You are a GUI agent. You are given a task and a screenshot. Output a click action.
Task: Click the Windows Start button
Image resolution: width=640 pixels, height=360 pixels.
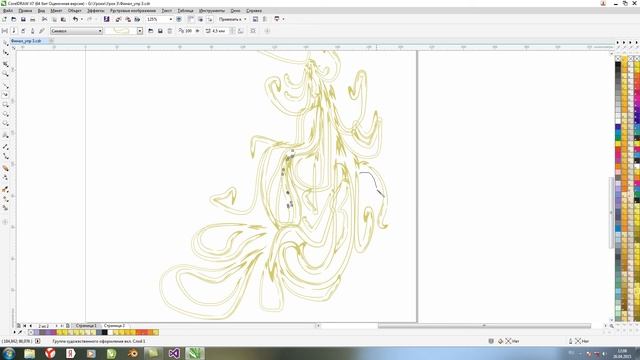coord(9,353)
